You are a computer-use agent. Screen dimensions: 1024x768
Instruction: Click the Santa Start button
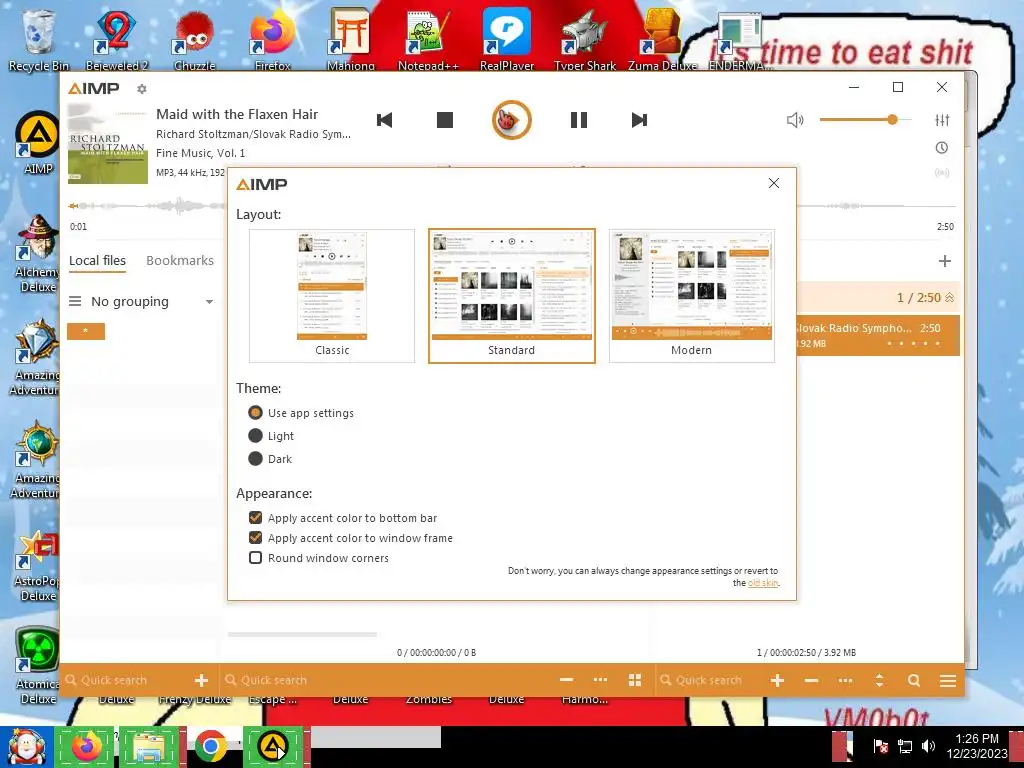click(26, 746)
